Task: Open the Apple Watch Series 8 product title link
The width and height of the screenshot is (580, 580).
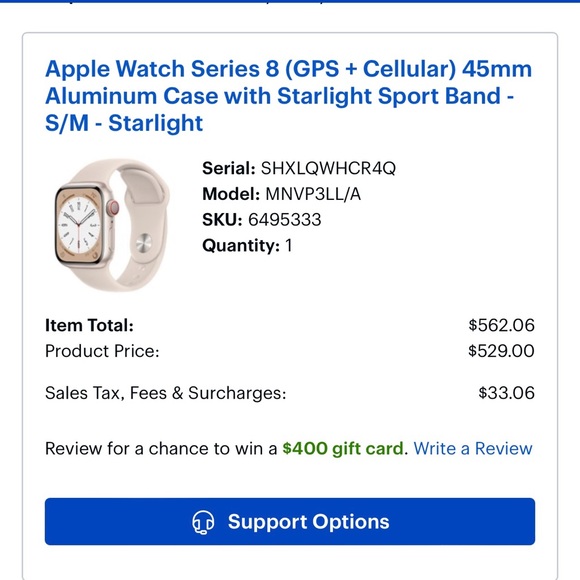Action: [x=289, y=96]
